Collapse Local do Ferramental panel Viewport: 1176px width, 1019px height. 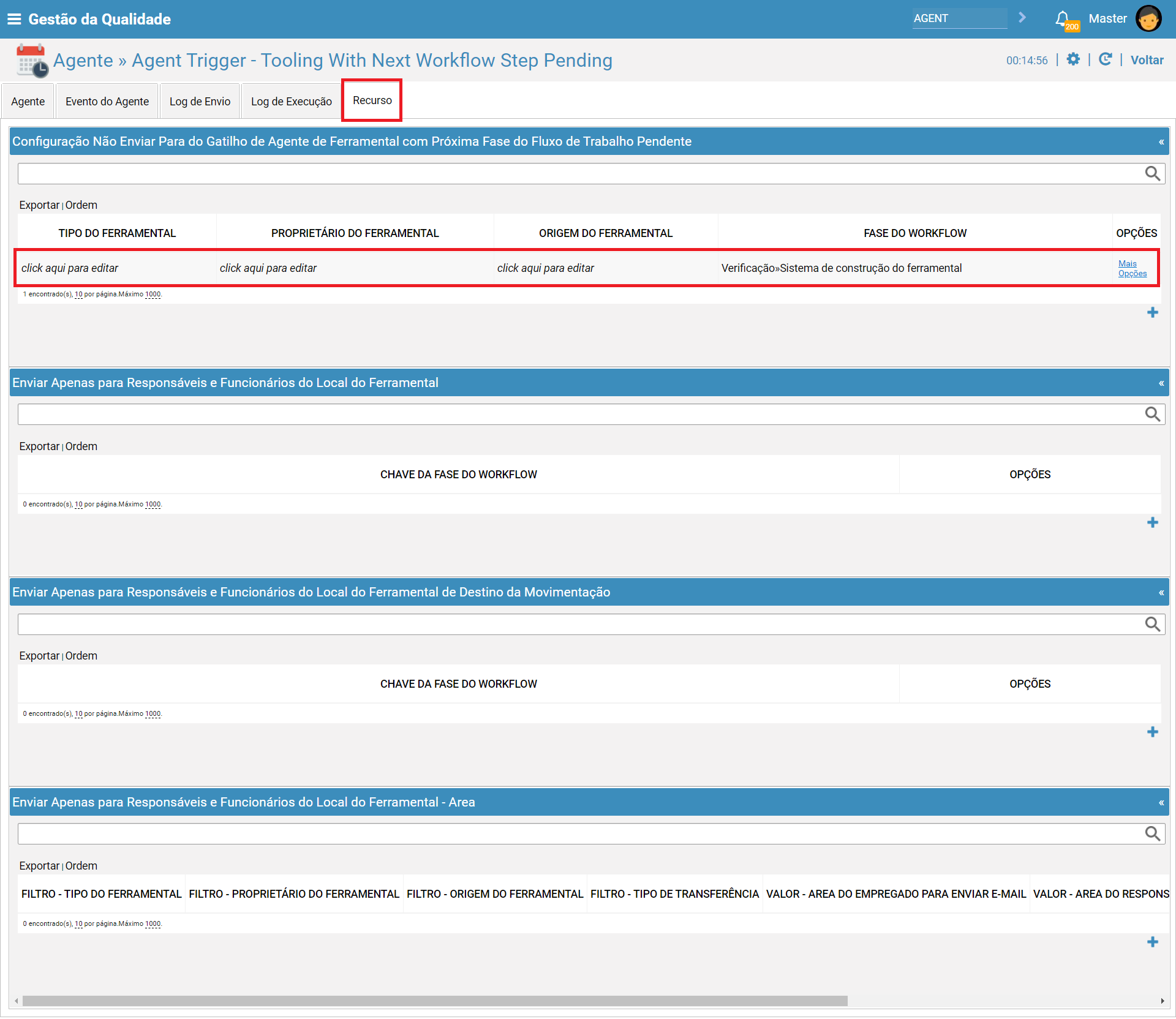click(x=1161, y=383)
